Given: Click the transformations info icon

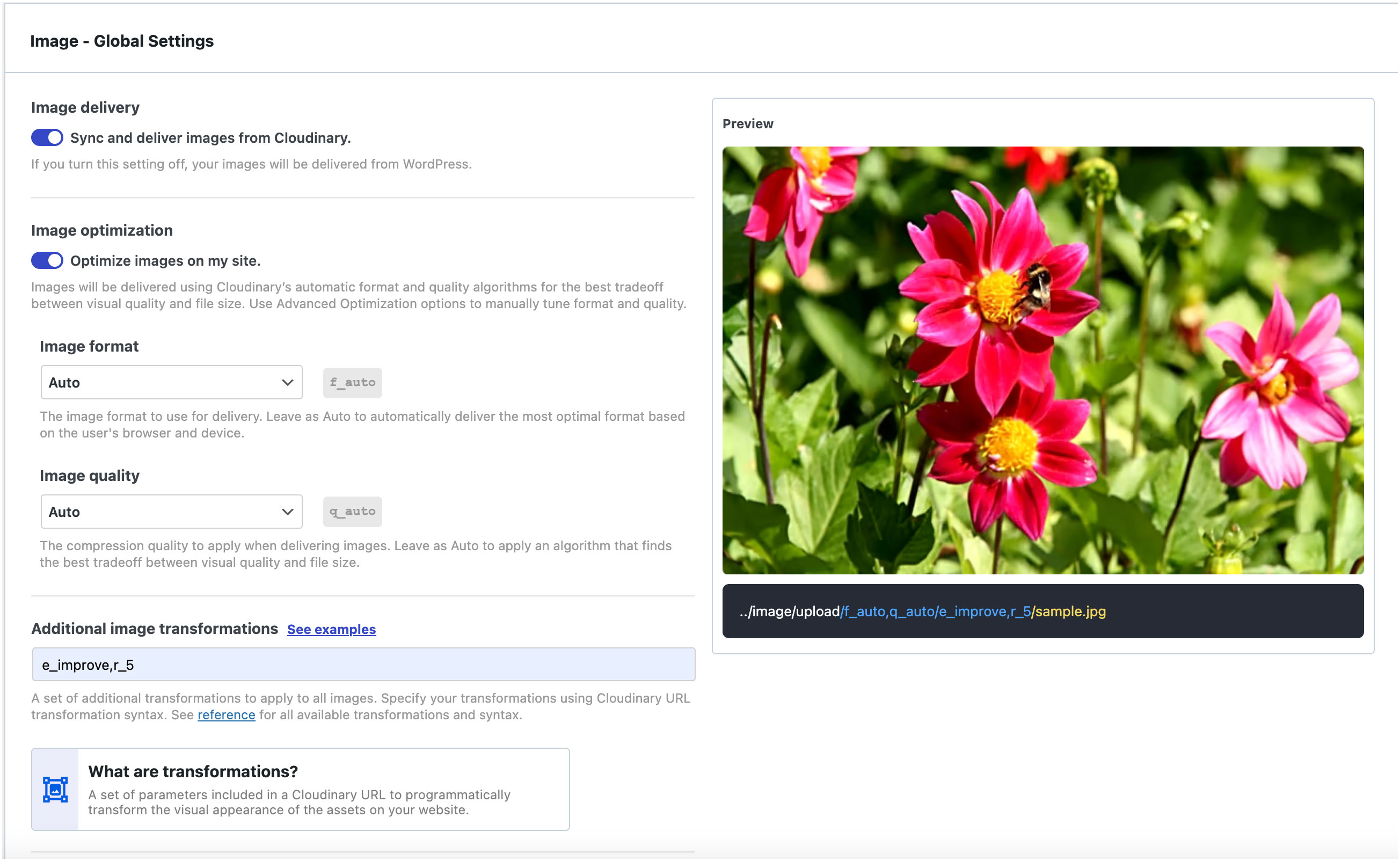Looking at the screenshot, I should (55, 790).
